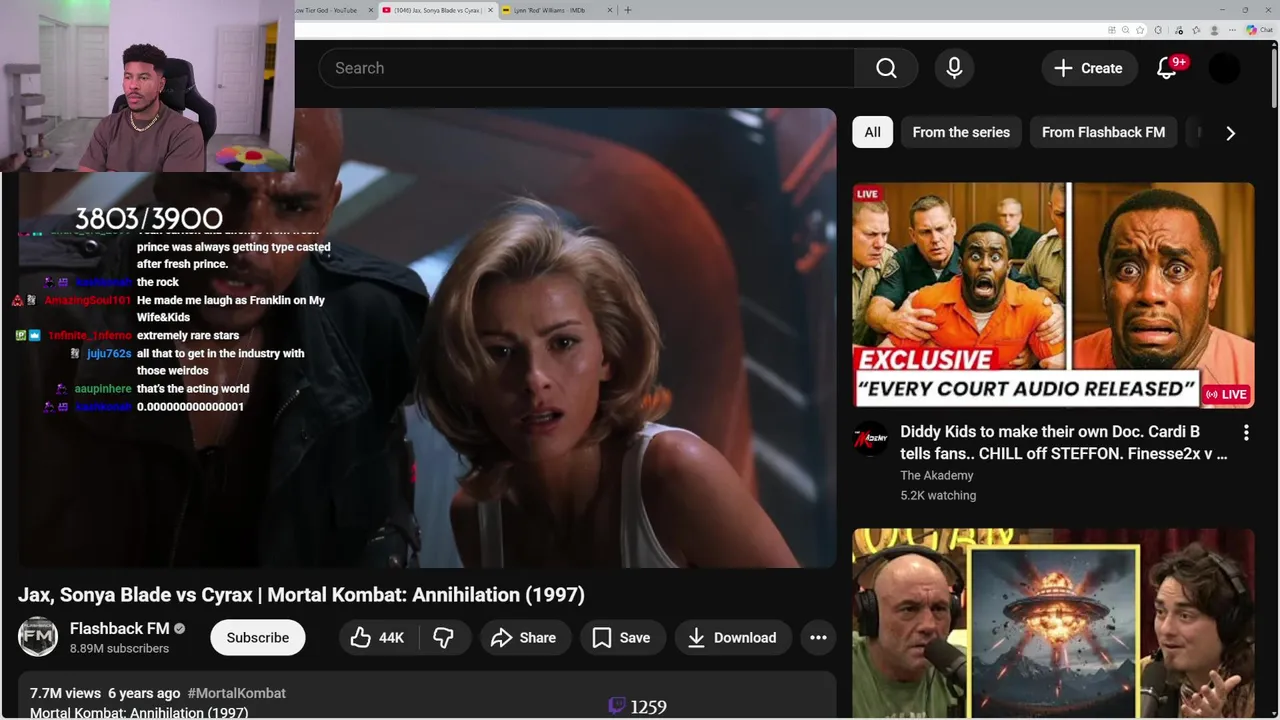Click the search magnifier button
1280x720 pixels.
(886, 68)
